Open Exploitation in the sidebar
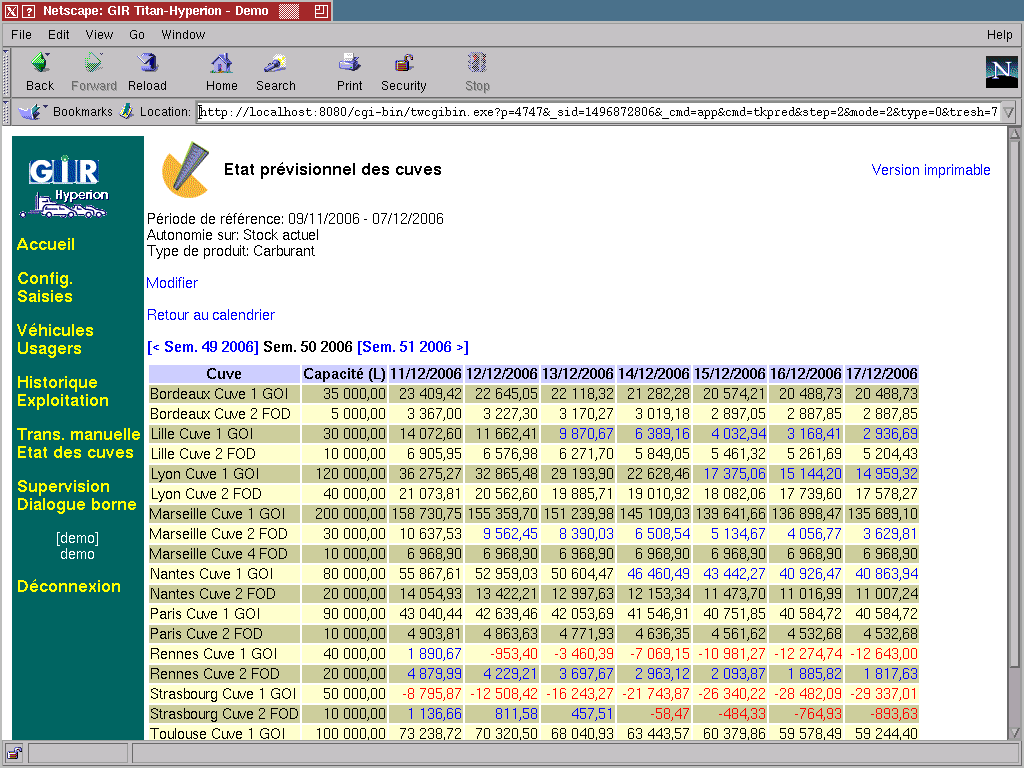Image resolution: width=1024 pixels, height=768 pixels. pyautogui.click(x=63, y=400)
